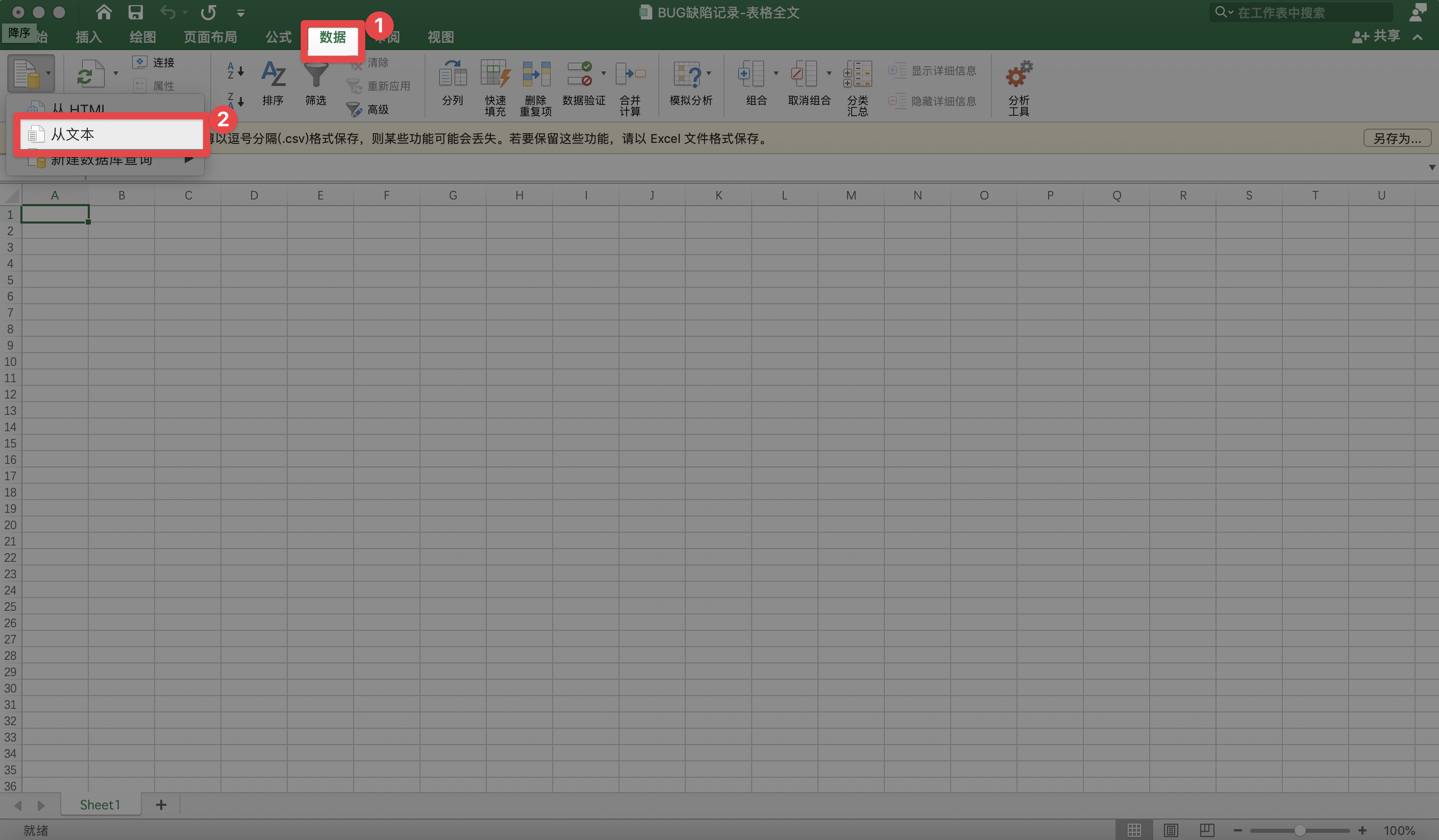The width and height of the screenshot is (1439, 840).
Task: Adjust the zoom slider in status bar
Action: (x=1299, y=830)
